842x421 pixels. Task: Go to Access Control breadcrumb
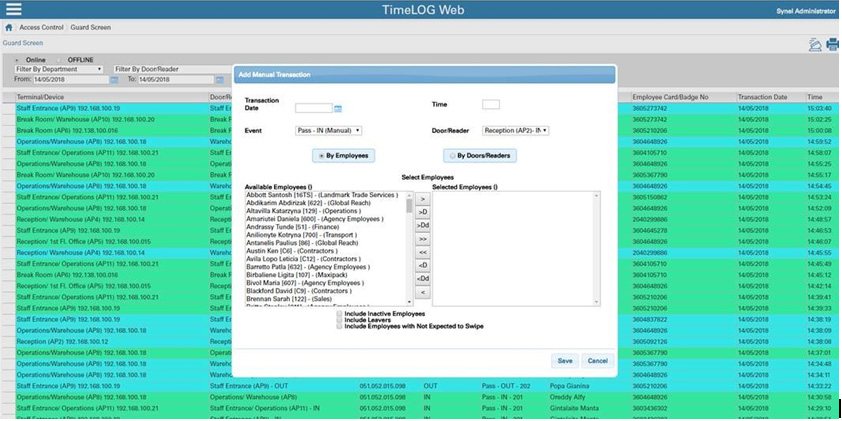click(41, 28)
